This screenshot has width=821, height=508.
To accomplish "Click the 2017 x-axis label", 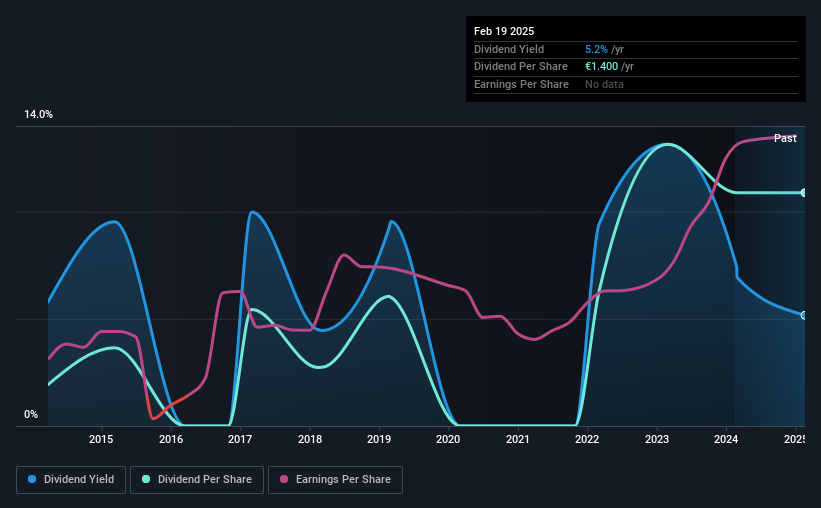I will coord(240,439).
